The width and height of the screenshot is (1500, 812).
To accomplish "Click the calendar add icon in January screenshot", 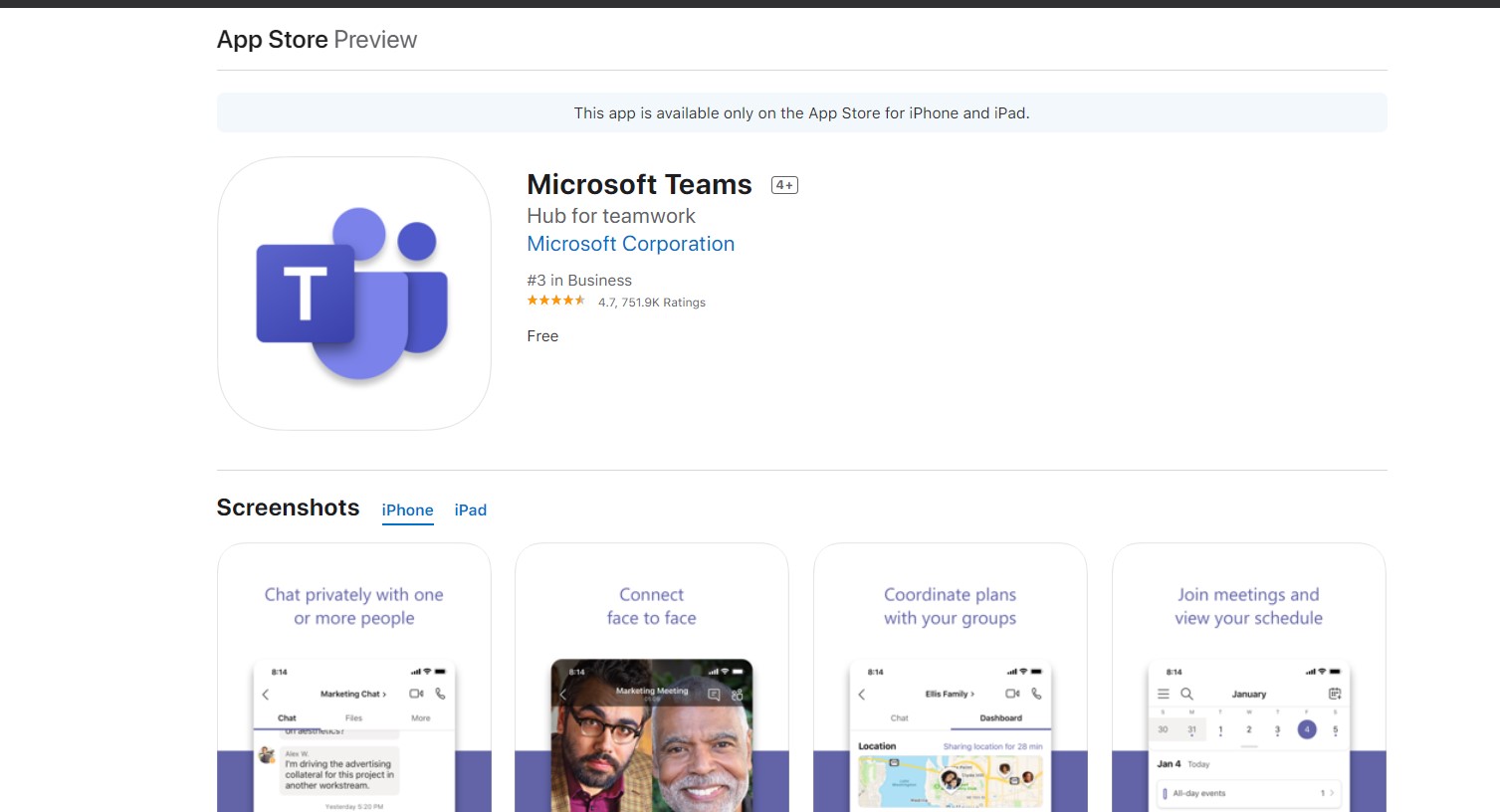I will [x=1335, y=694].
